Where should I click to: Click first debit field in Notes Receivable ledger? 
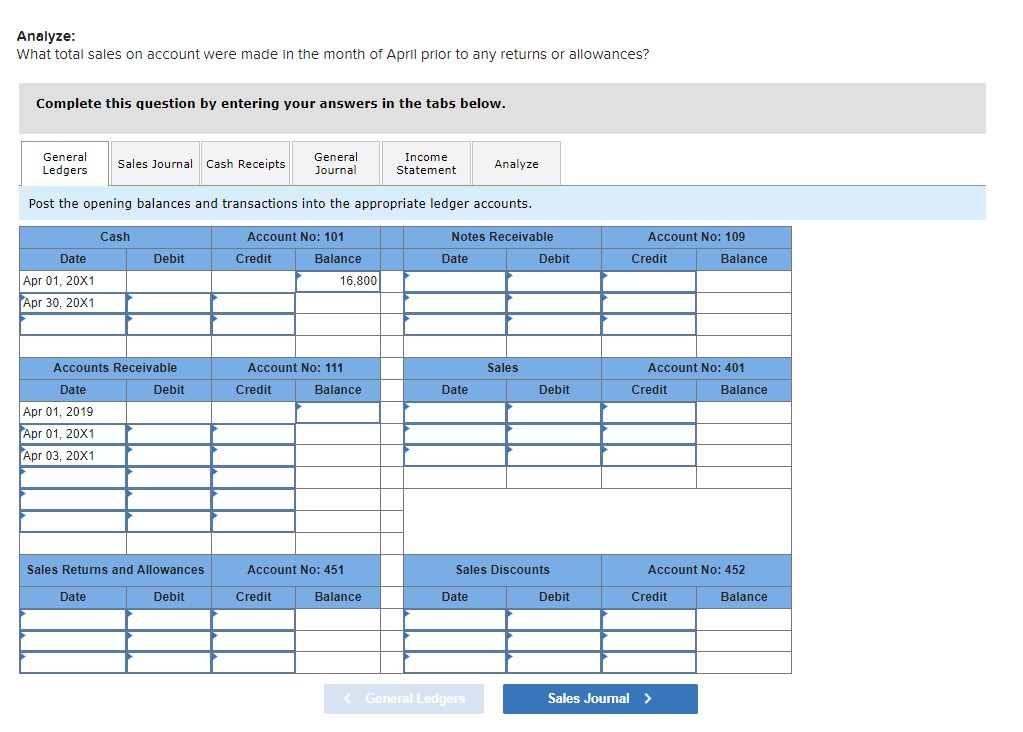pyautogui.click(x=554, y=281)
